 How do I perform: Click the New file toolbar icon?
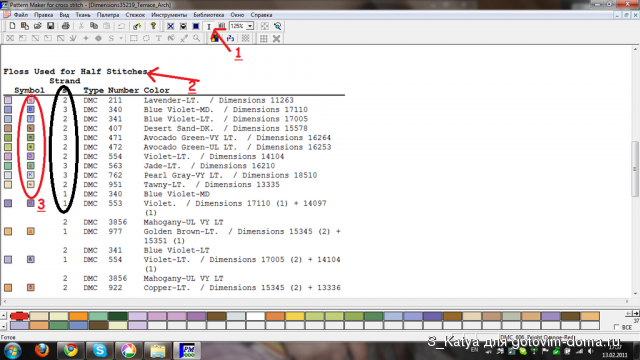[12, 26]
